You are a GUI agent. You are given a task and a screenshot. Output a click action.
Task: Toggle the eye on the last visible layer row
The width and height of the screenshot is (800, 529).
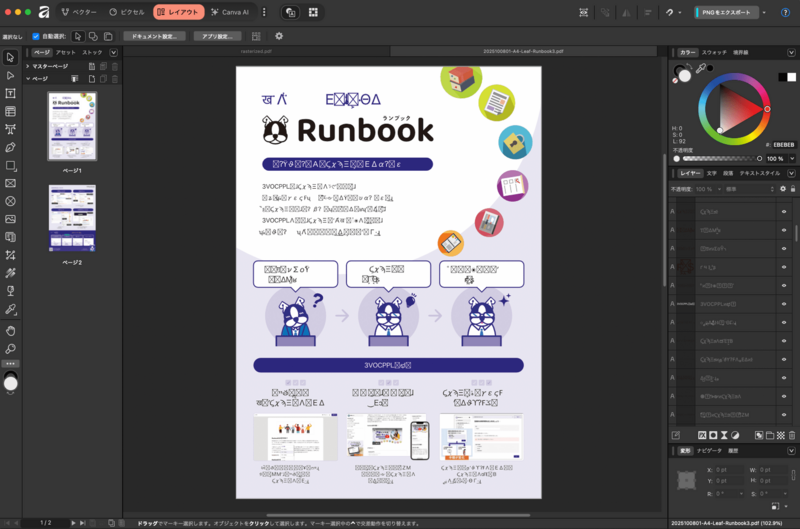(x=784, y=415)
